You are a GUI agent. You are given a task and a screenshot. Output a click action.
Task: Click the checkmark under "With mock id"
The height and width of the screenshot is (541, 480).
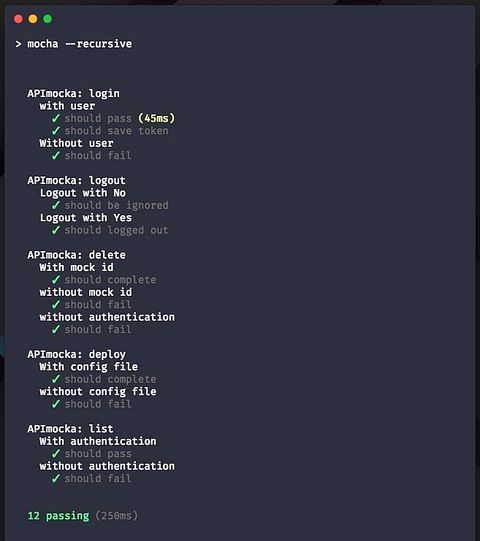[56, 280]
